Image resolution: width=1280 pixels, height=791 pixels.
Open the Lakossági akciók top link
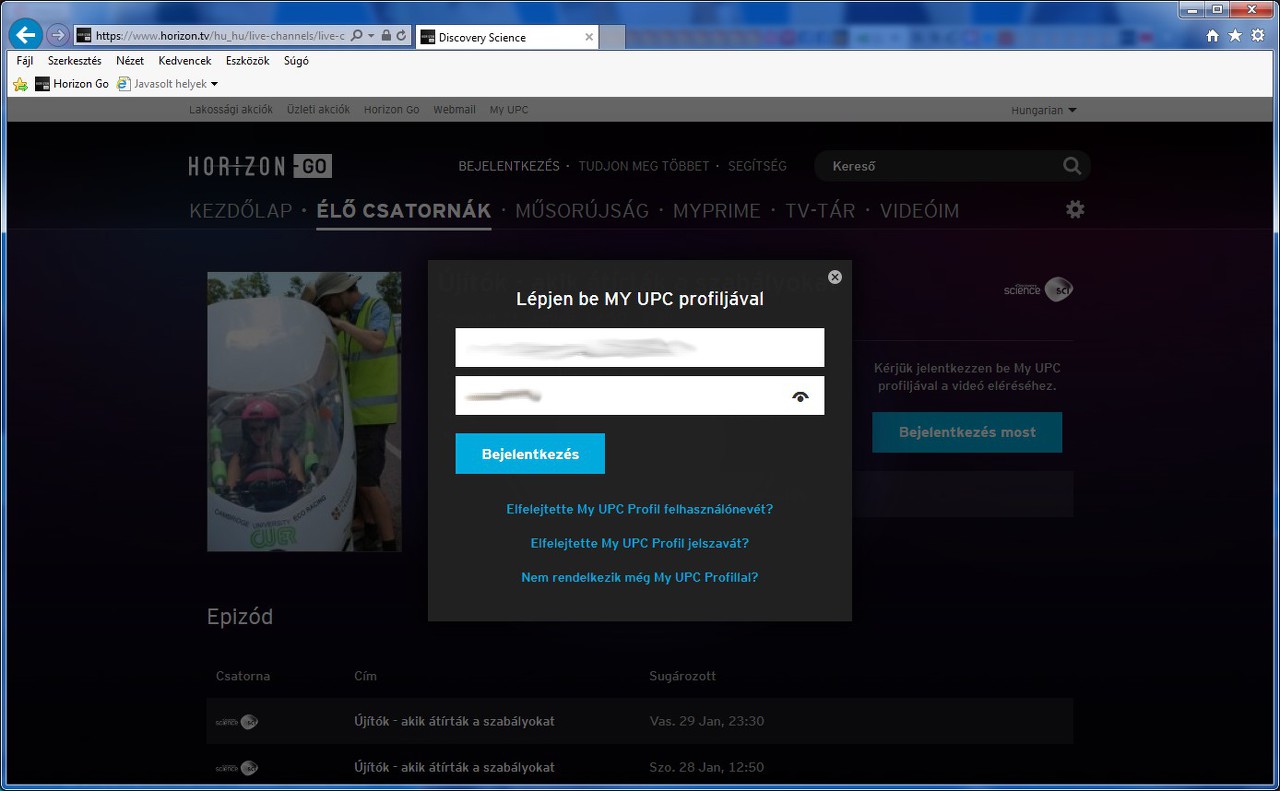tap(231, 110)
